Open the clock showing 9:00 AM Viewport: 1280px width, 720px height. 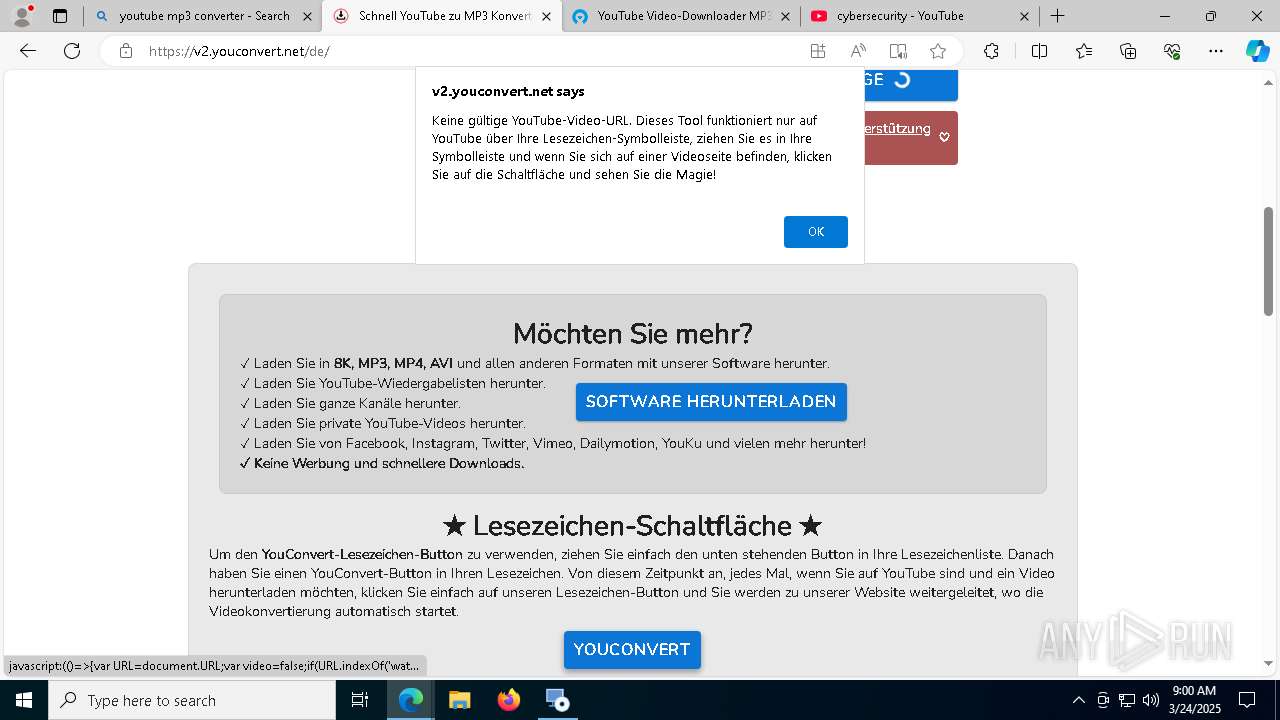tap(1194, 700)
